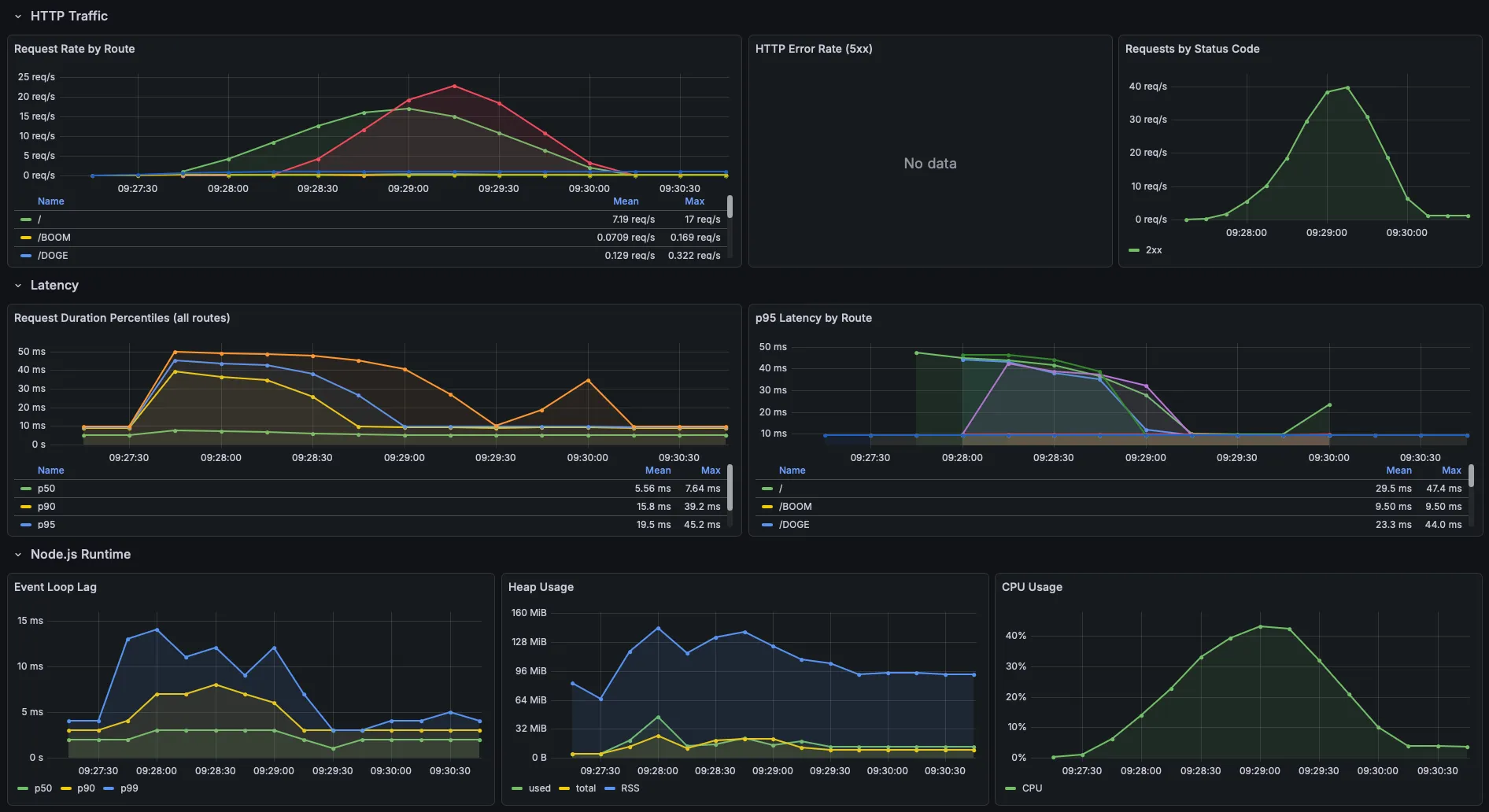Click the green 2xx series color icon
Image resolution: width=1489 pixels, height=812 pixels.
(x=1134, y=250)
